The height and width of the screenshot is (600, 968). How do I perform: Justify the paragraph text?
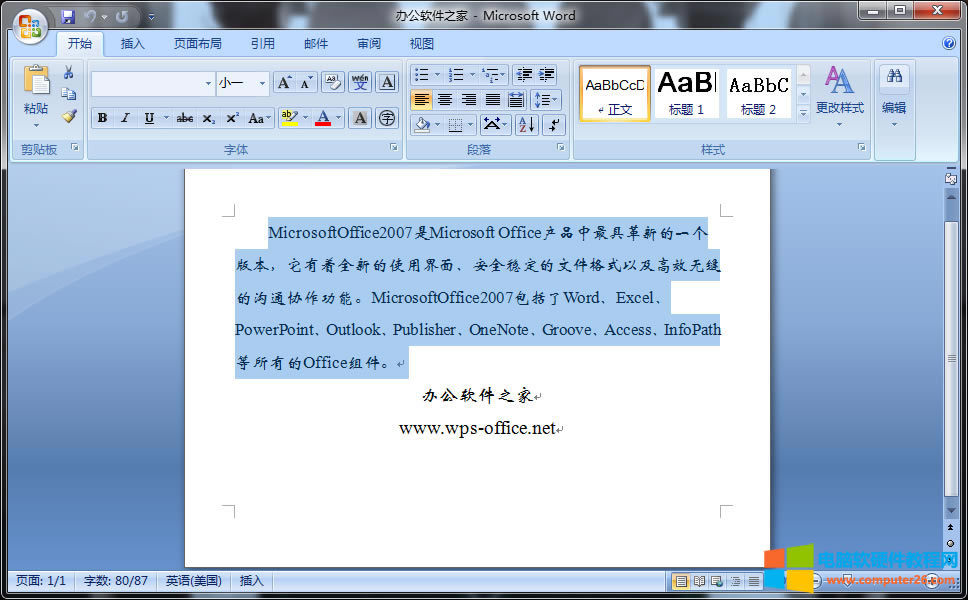tap(492, 99)
